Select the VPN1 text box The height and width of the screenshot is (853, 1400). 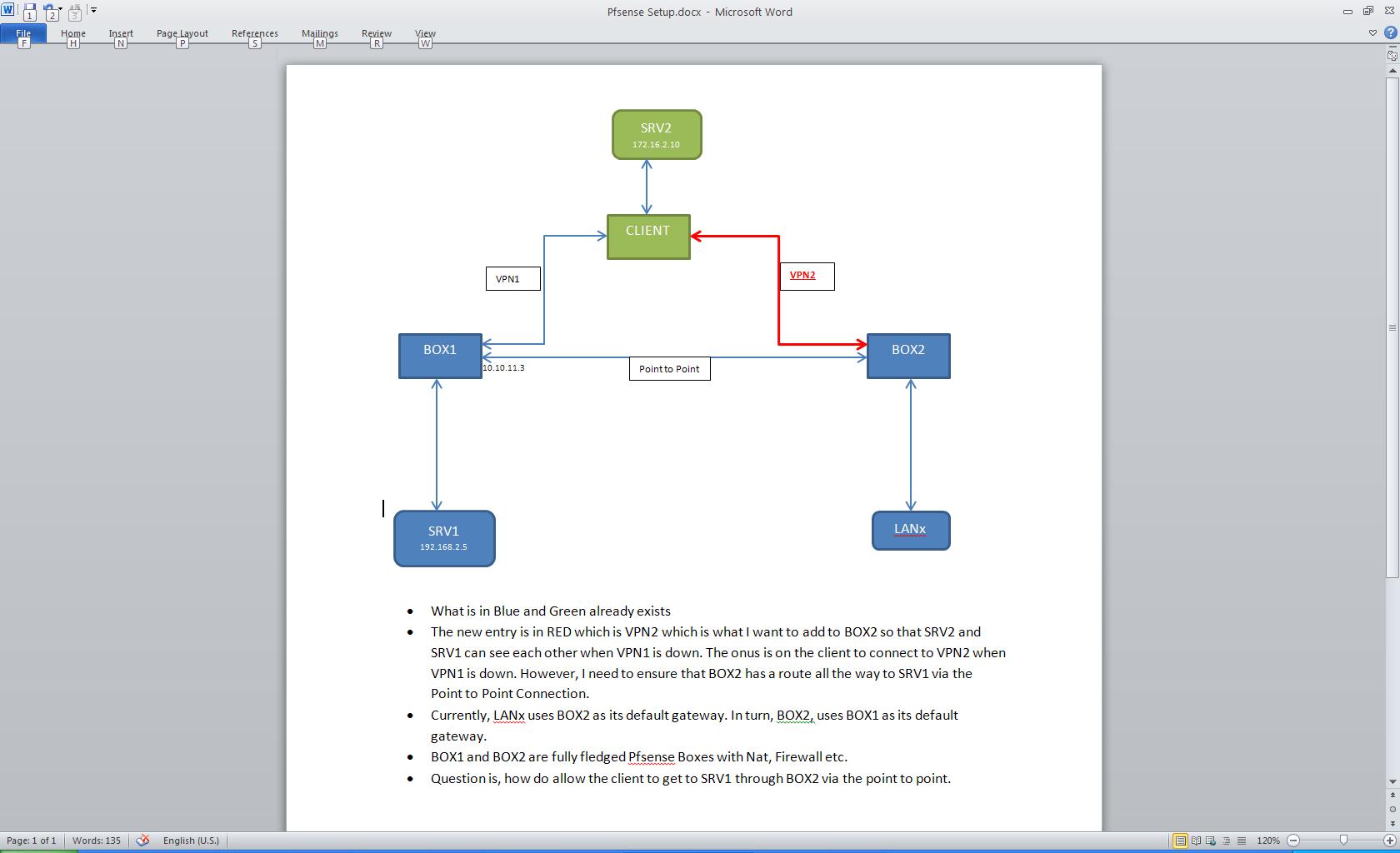pos(513,279)
